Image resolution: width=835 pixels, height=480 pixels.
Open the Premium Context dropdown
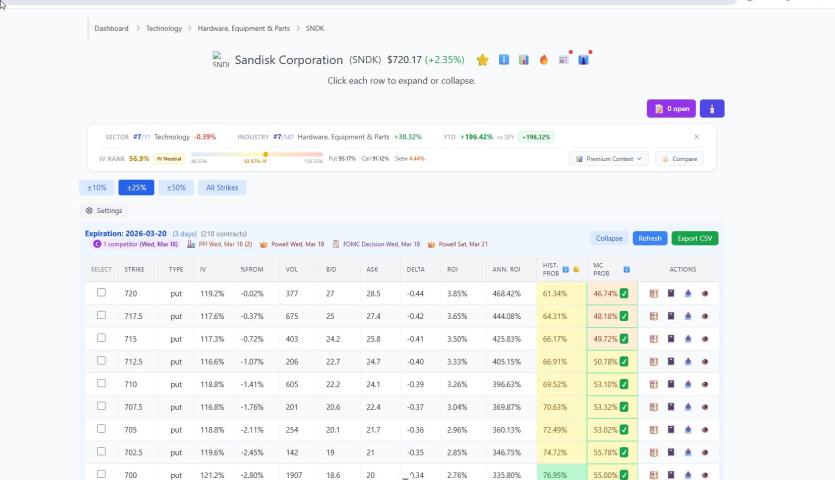pyautogui.click(x=609, y=159)
